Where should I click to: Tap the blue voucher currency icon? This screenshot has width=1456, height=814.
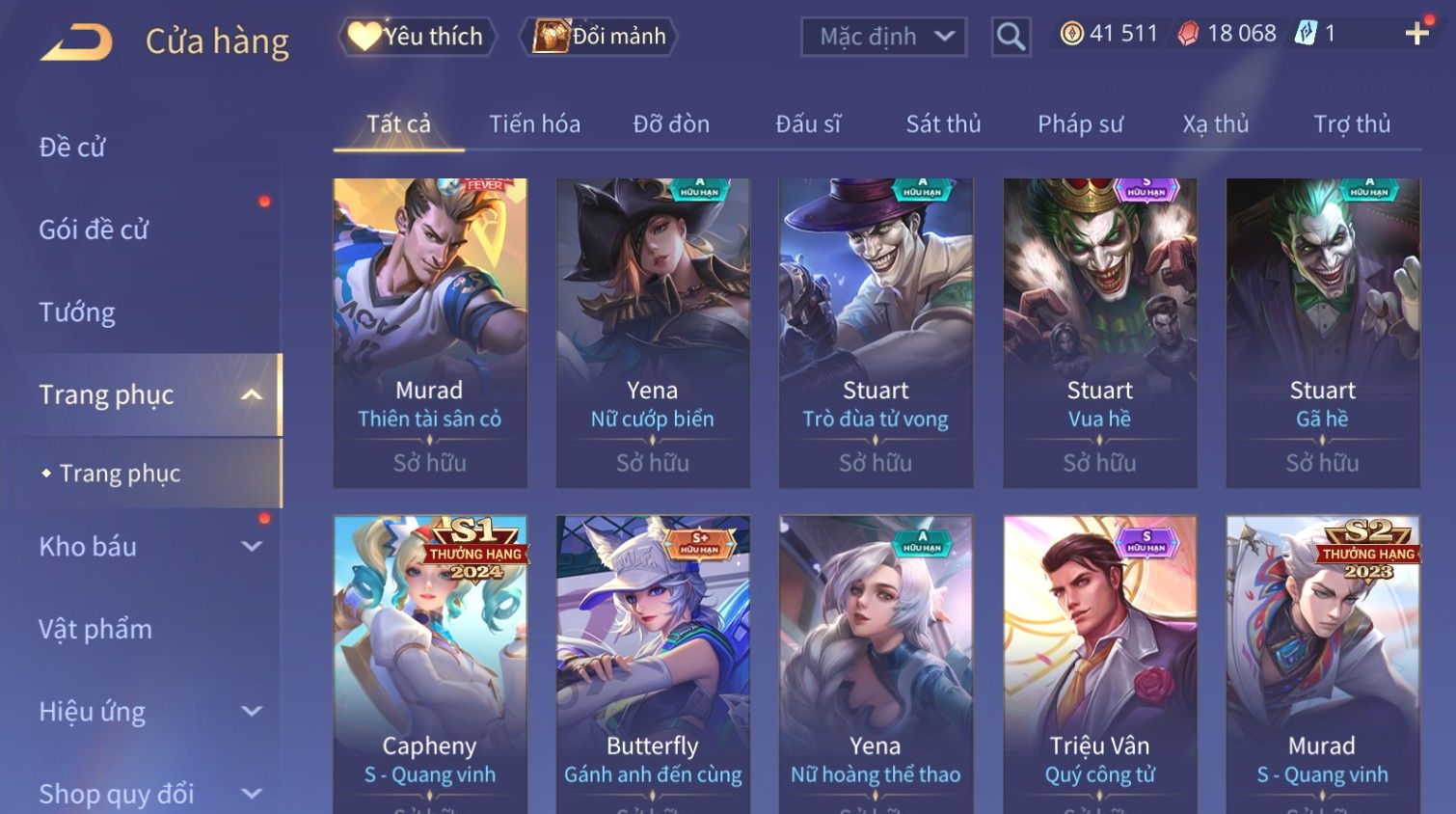pos(1306,34)
